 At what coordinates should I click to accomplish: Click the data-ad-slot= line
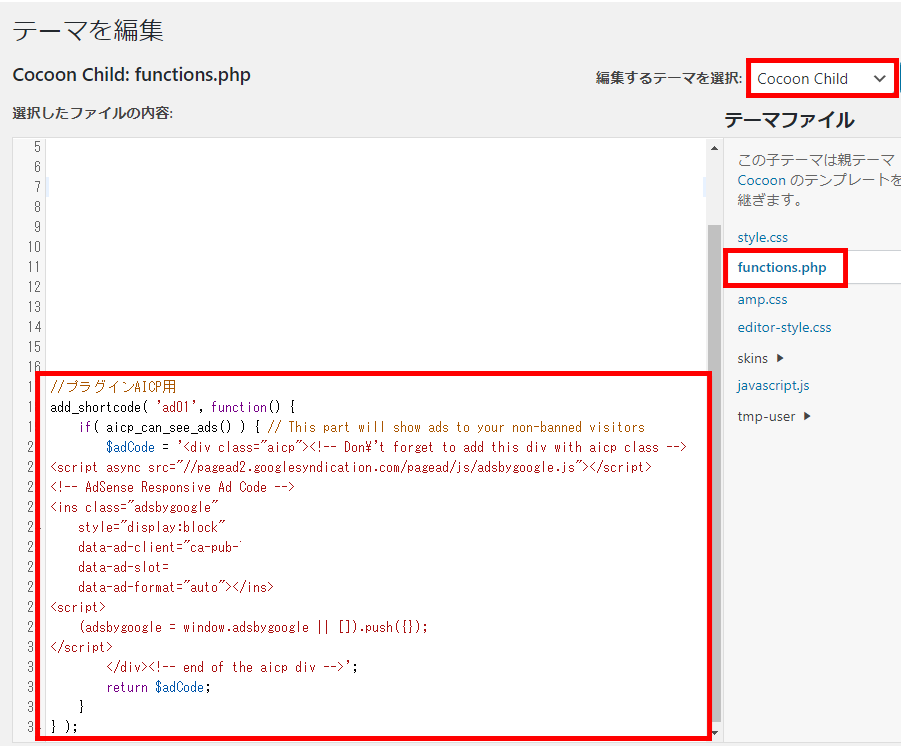click(x=123, y=567)
